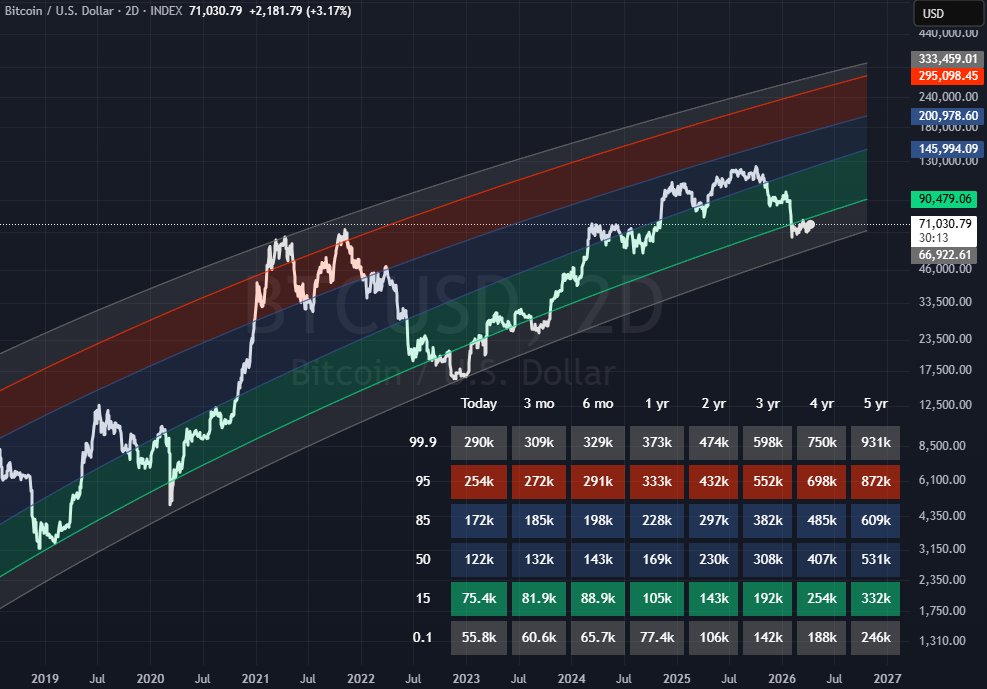The width and height of the screenshot is (987, 689).
Task: Click the gray 66,922.61 price label
Action: pyautogui.click(x=944, y=255)
